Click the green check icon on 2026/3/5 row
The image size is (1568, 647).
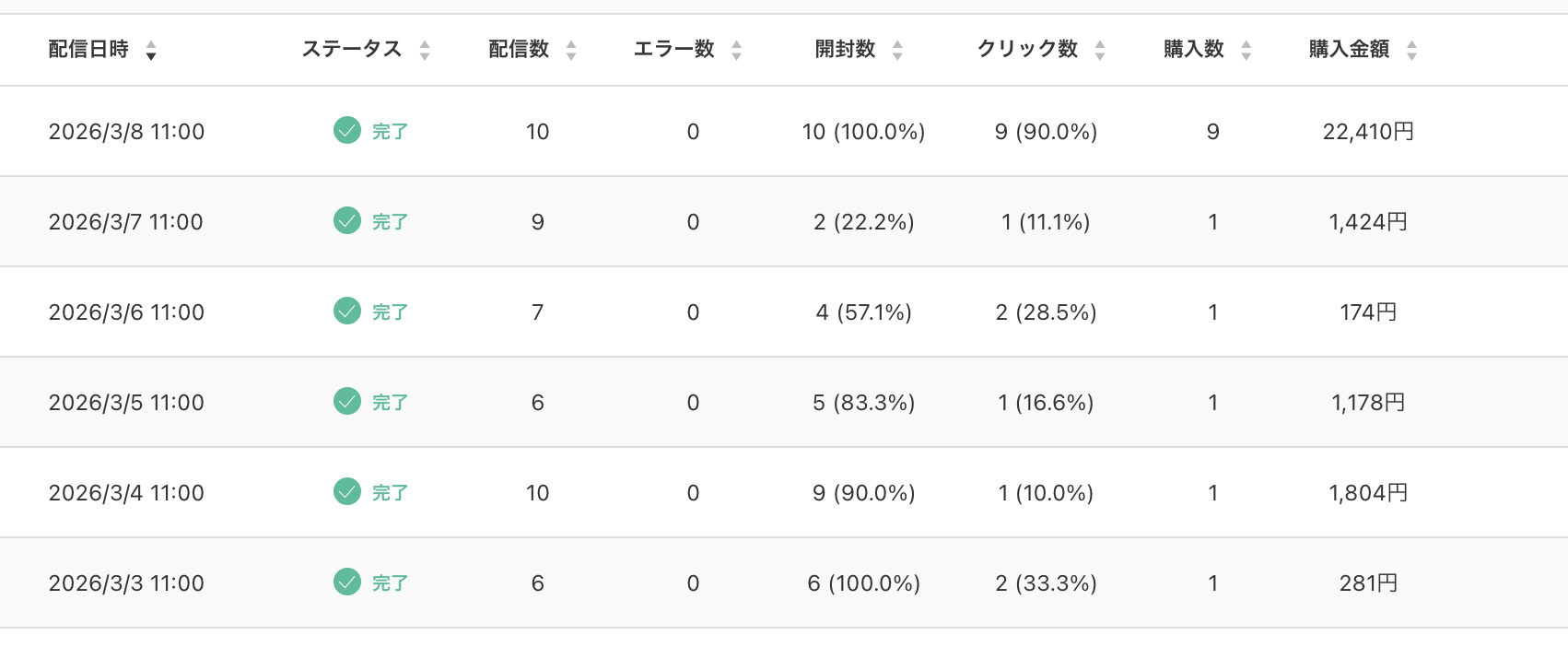346,402
